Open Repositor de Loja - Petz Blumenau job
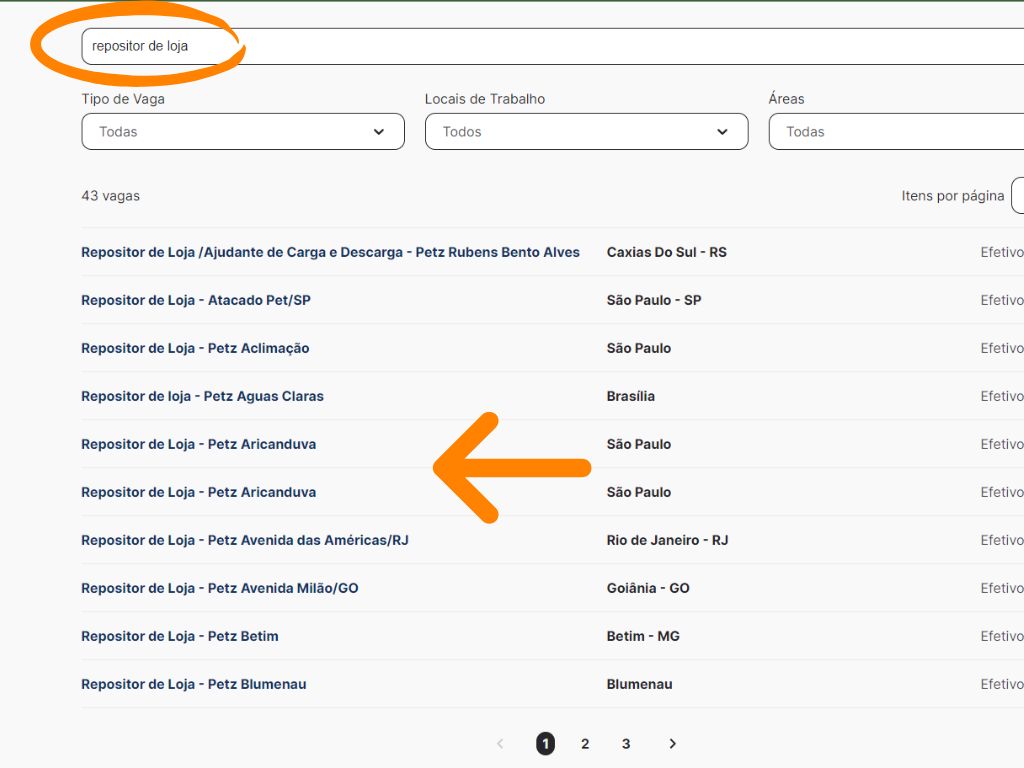The height and width of the screenshot is (768, 1024). click(x=194, y=684)
